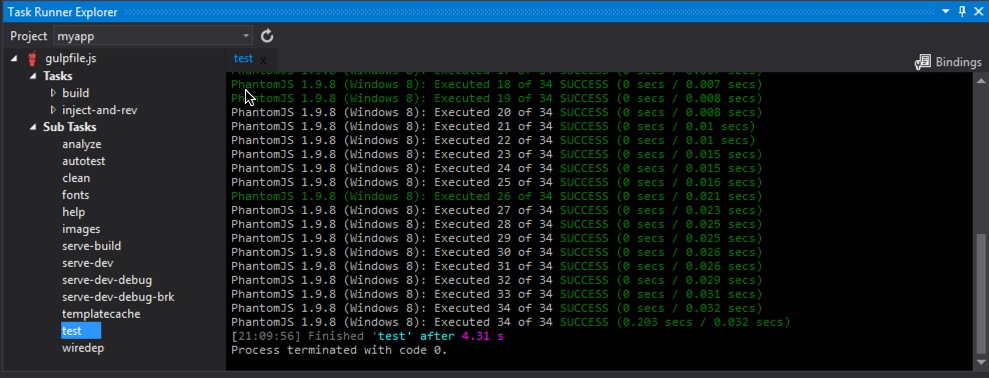Select the wiredep sub task
Screen dimensions: 989x378
tap(83, 348)
